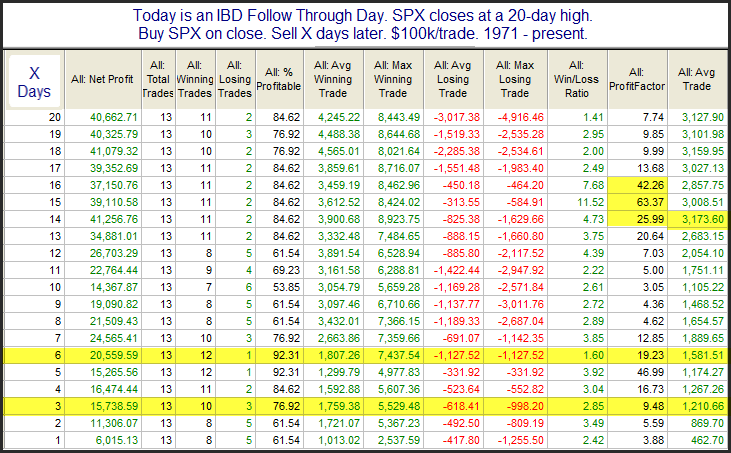Click avg losing trade -450.18
731x453 pixels.
tap(461, 185)
